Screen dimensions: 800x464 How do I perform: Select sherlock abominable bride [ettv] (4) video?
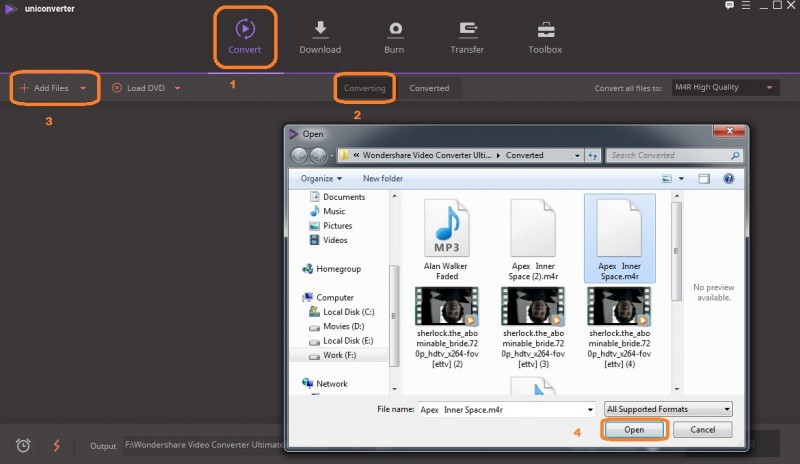click(619, 327)
